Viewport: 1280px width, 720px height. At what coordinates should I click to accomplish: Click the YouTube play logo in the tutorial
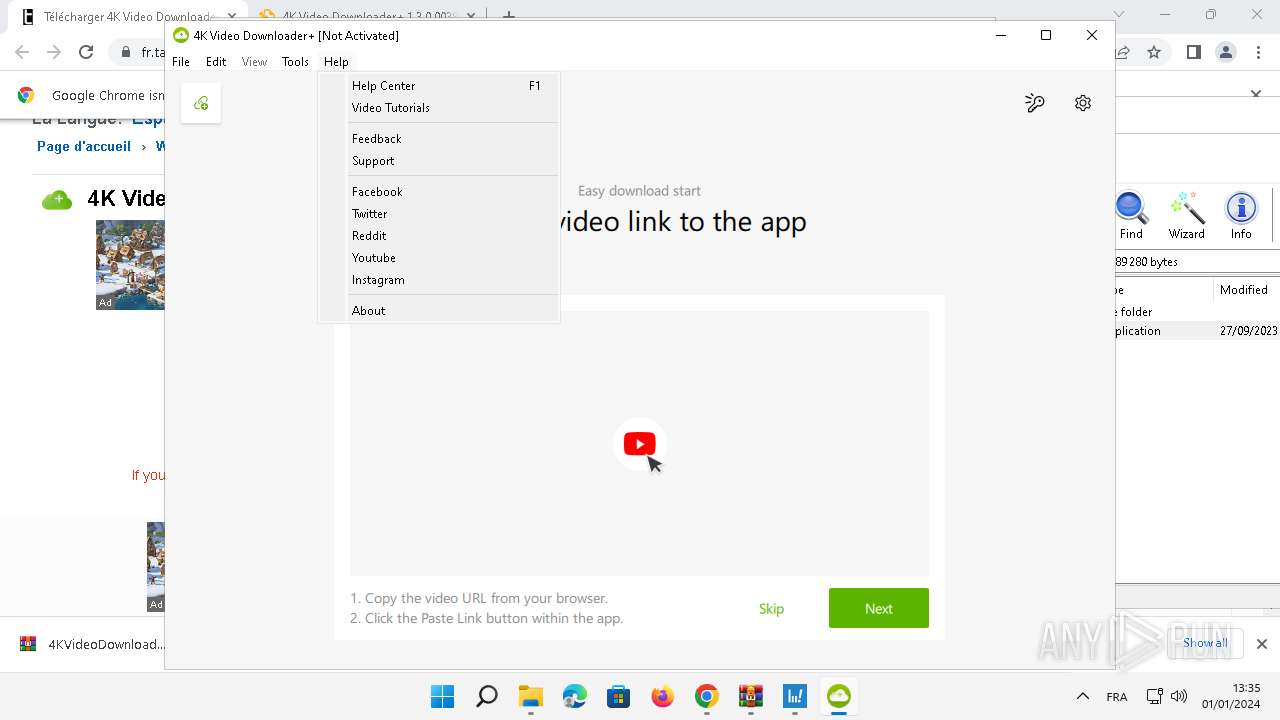pos(639,443)
